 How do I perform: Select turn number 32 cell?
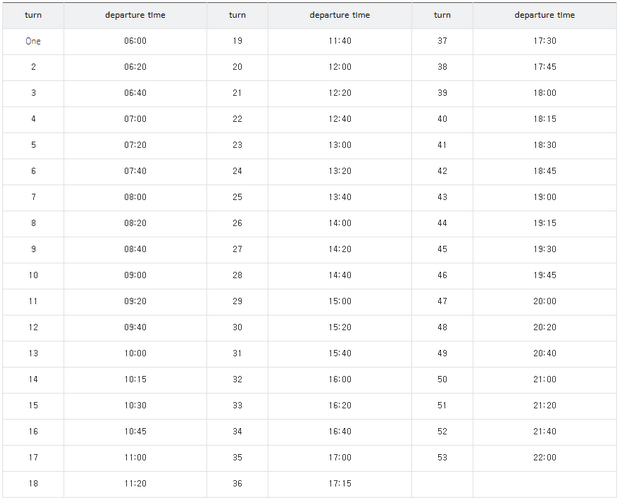coord(237,379)
